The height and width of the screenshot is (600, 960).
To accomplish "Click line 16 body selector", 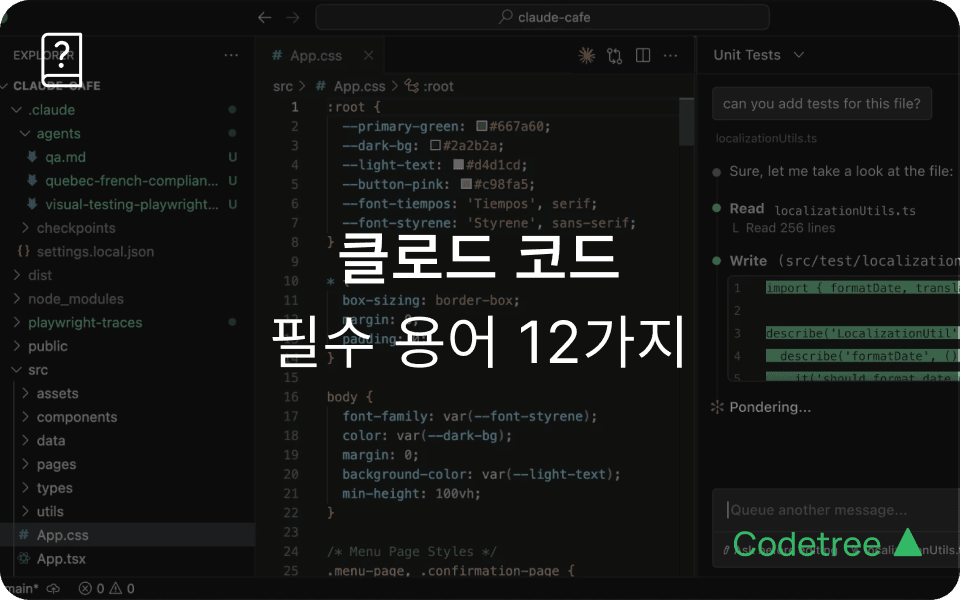I will click(x=350, y=397).
